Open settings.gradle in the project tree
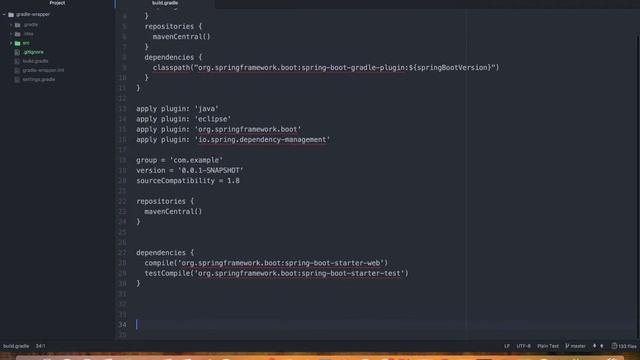640x360 pixels. 38,79
